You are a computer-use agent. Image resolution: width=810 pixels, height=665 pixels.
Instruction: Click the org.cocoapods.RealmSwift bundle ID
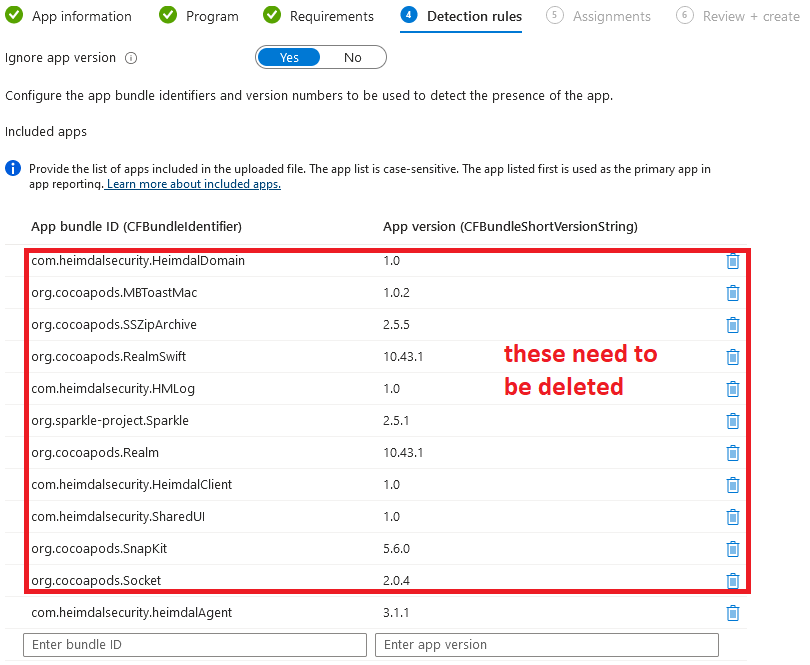point(108,357)
